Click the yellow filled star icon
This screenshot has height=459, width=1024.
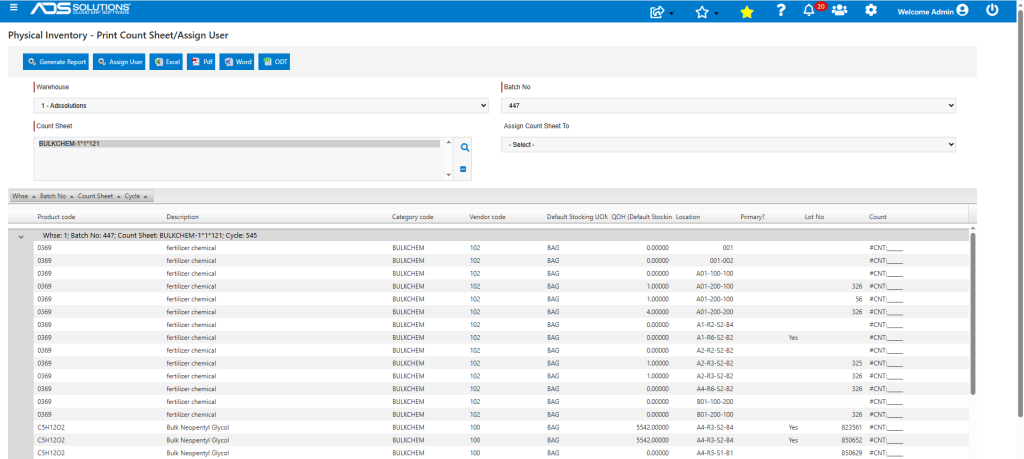(x=747, y=12)
